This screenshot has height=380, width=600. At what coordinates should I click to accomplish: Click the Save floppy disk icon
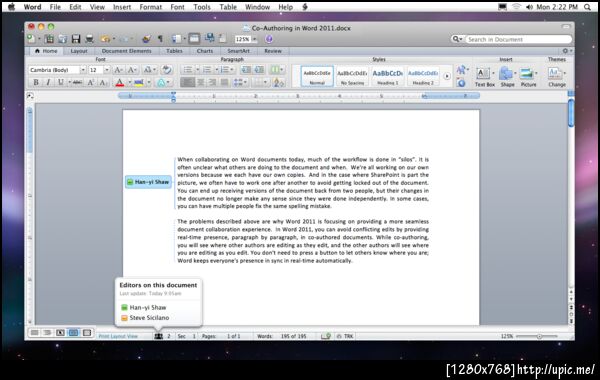tap(76, 39)
